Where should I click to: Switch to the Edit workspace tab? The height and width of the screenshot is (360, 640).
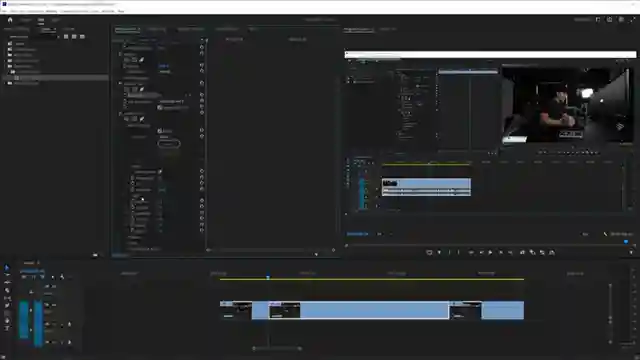tap(41, 20)
